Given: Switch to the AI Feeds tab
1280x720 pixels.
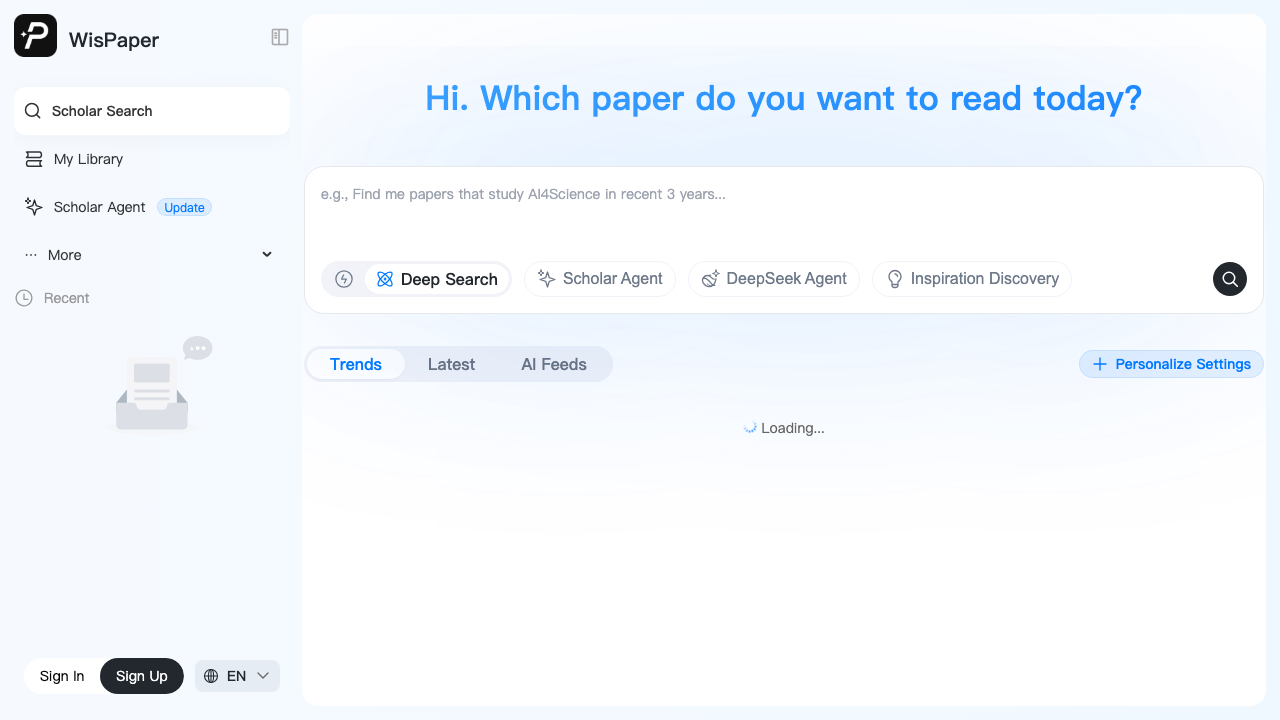Looking at the screenshot, I should 554,364.
